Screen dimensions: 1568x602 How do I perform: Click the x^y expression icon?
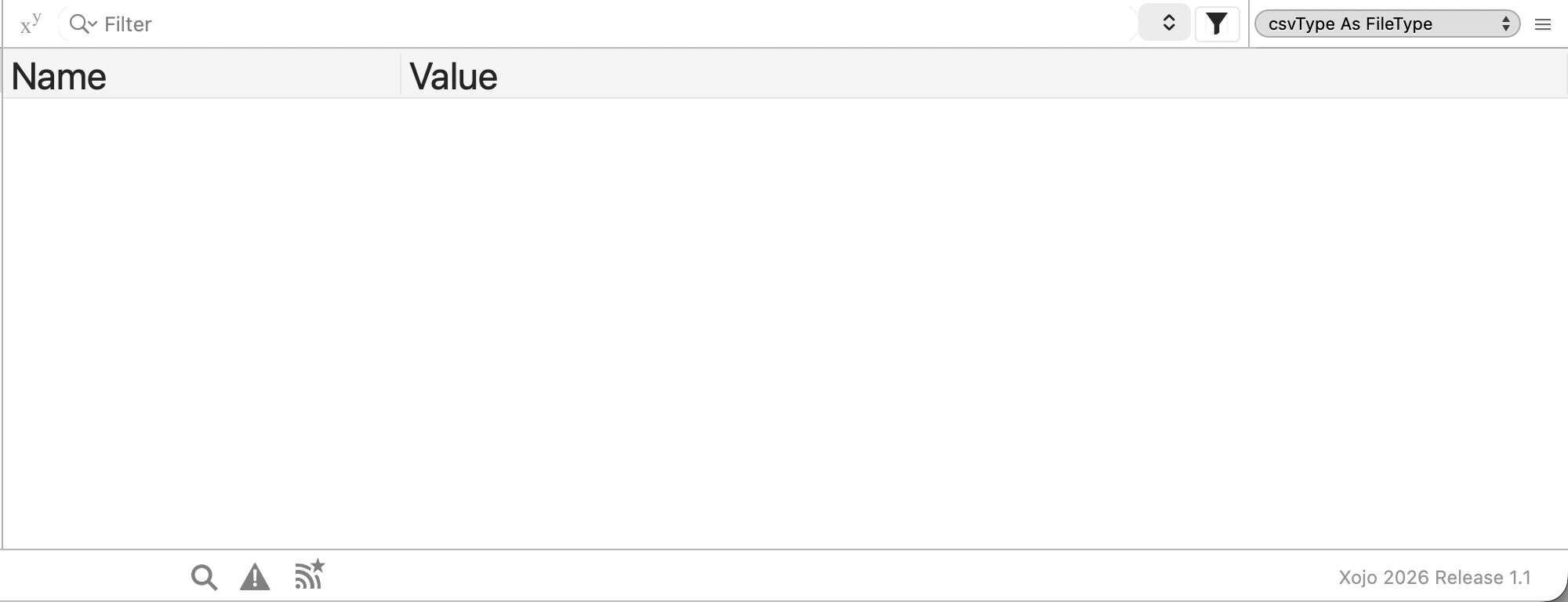(31, 24)
